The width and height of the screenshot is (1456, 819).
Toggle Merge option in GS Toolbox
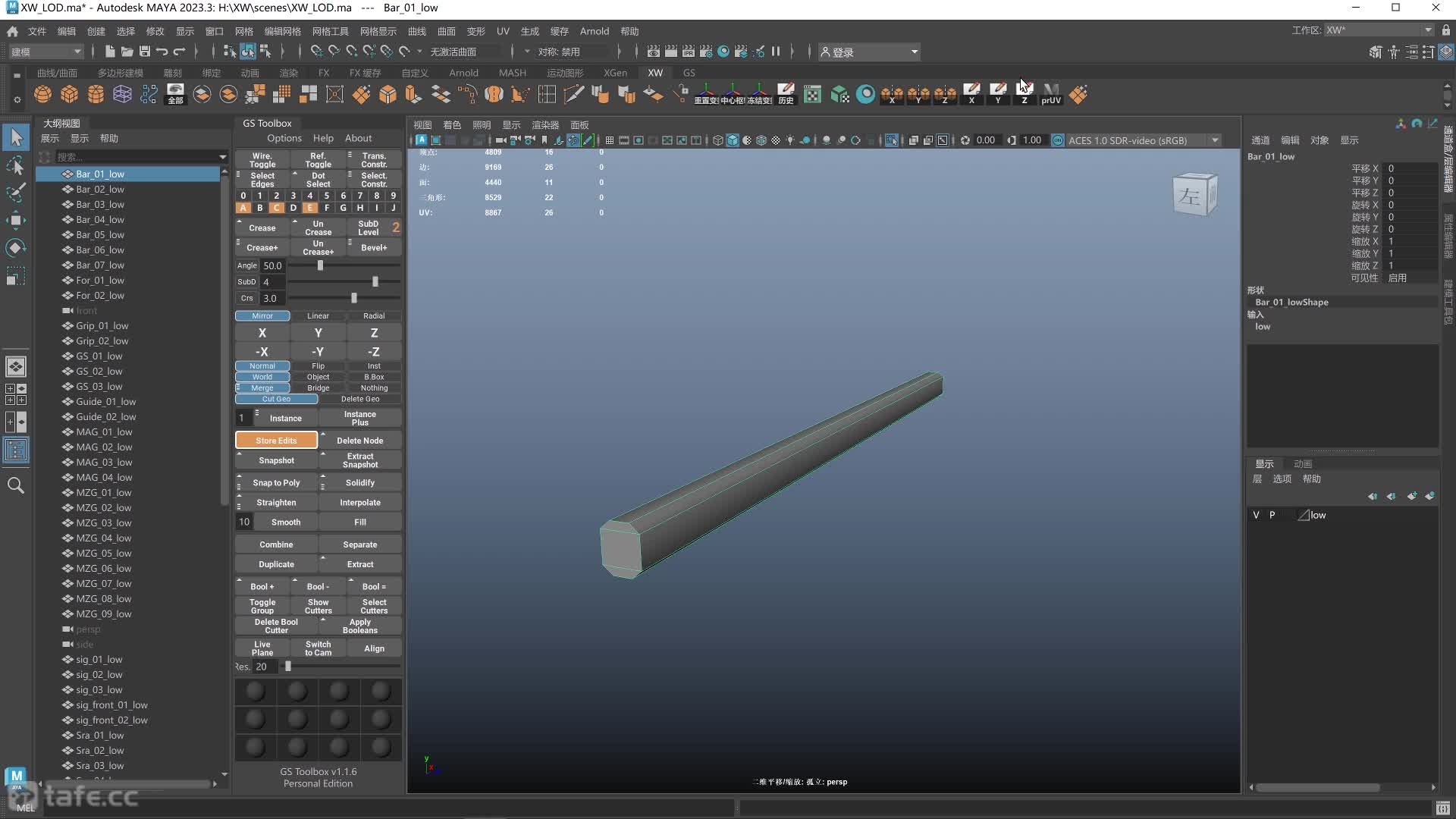(x=262, y=388)
